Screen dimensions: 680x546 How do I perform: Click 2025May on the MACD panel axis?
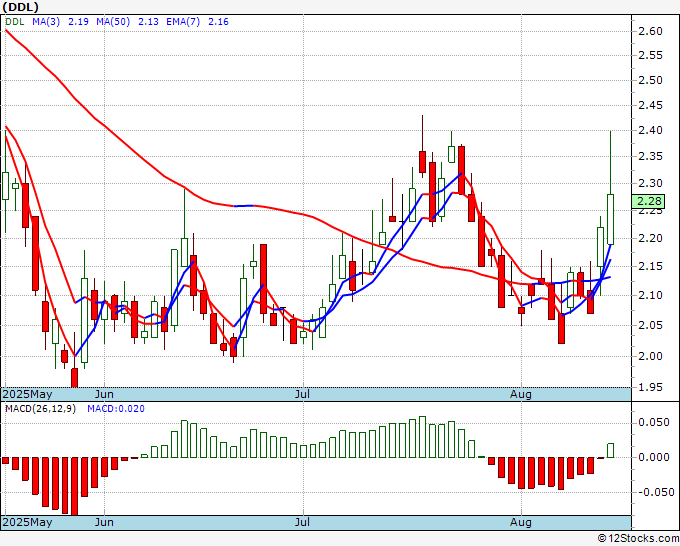(27, 522)
